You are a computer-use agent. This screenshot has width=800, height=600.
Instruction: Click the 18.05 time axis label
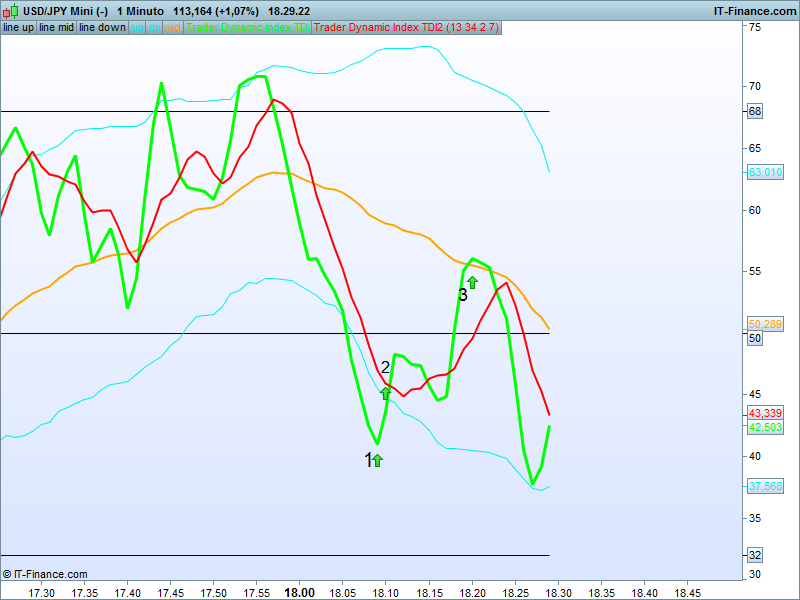[343, 593]
